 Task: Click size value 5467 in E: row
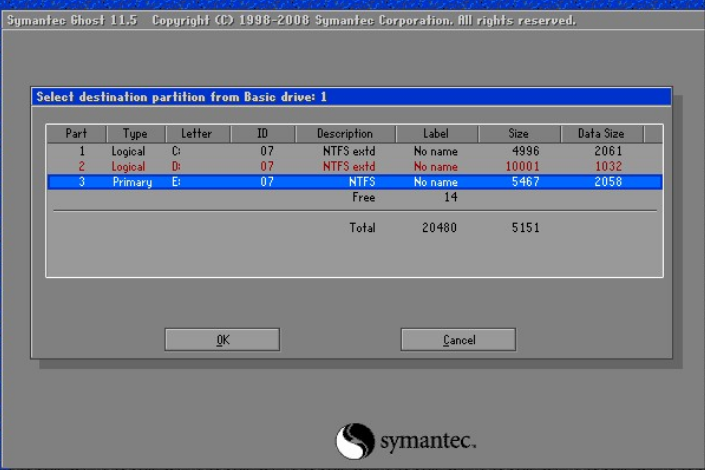click(525, 182)
